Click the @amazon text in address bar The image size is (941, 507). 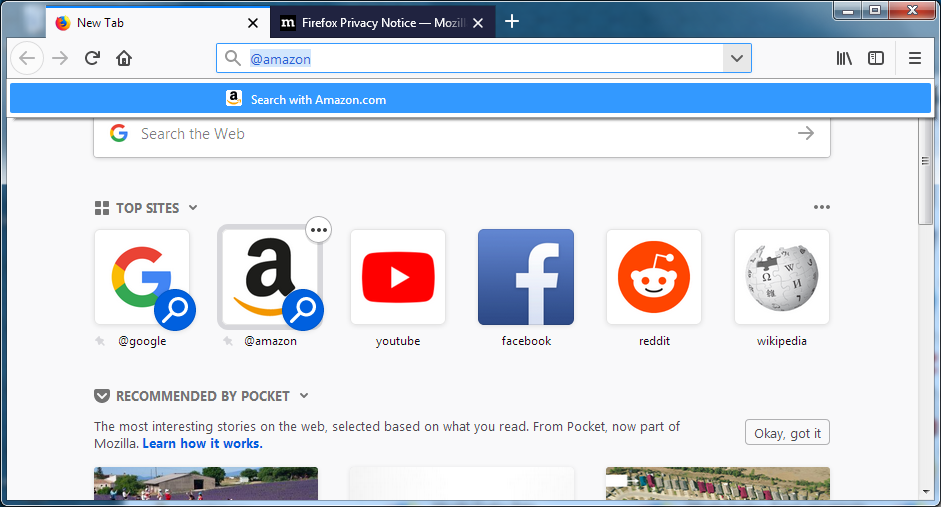pos(280,59)
